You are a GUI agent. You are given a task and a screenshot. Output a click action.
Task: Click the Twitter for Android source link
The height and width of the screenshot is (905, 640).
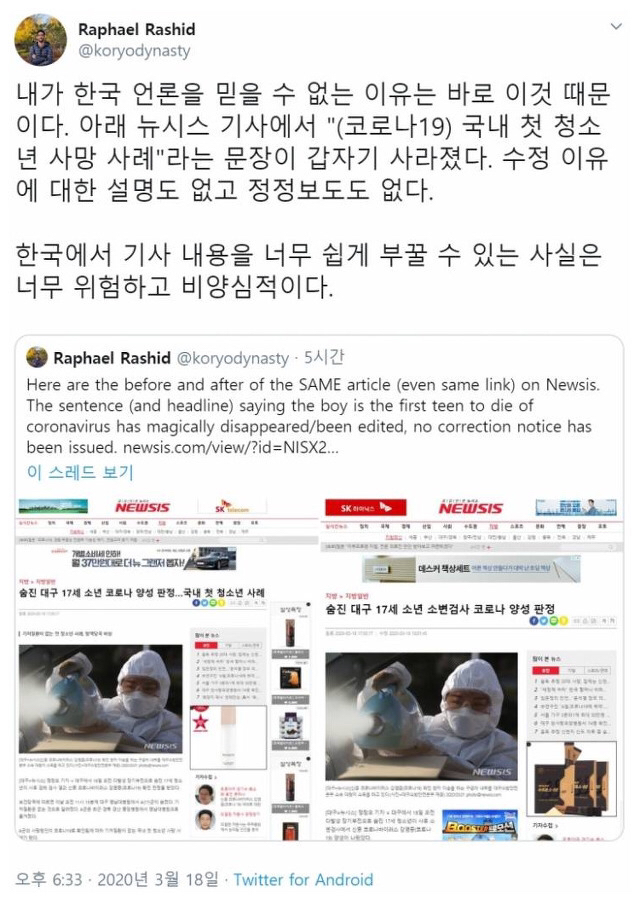click(x=304, y=880)
